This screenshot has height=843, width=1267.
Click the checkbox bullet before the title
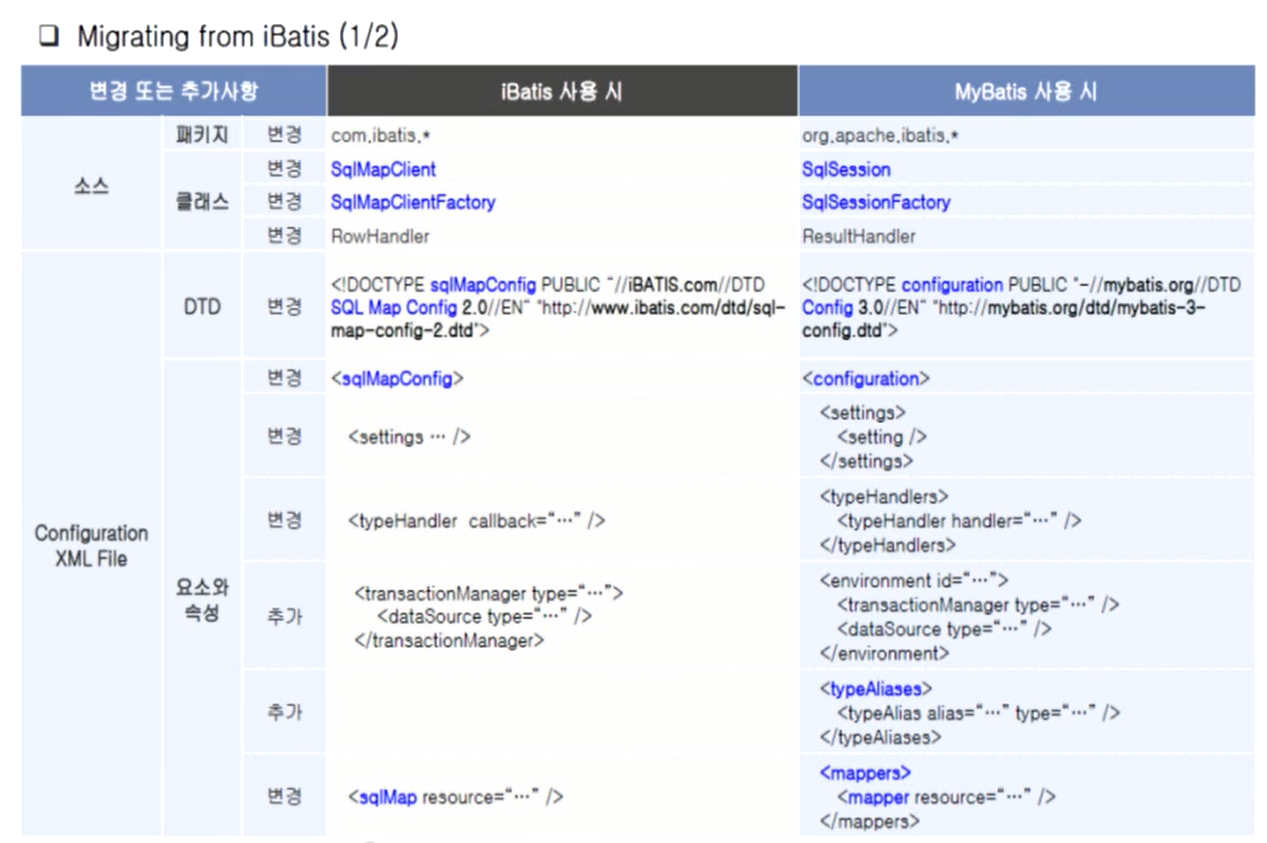tap(49, 38)
